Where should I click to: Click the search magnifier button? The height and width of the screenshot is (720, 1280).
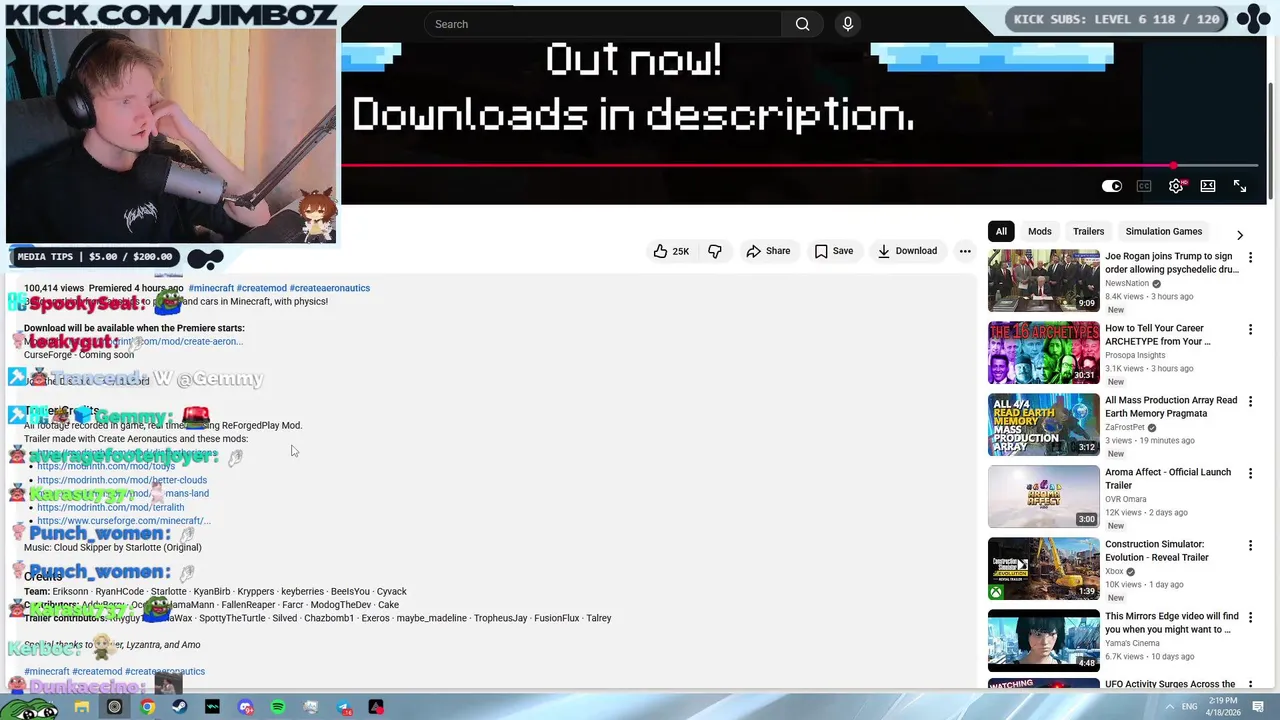pyautogui.click(x=802, y=24)
